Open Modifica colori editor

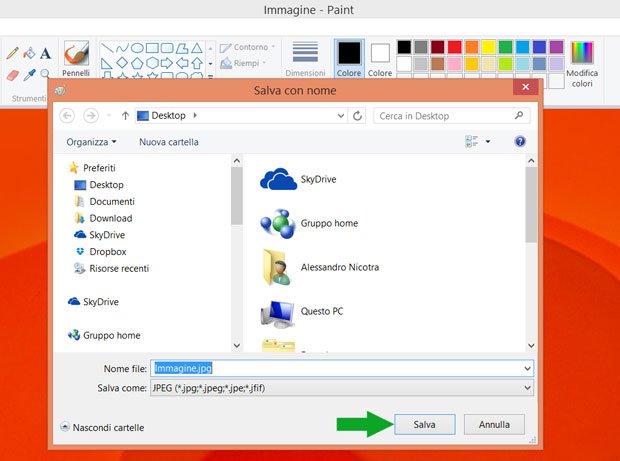tap(582, 64)
